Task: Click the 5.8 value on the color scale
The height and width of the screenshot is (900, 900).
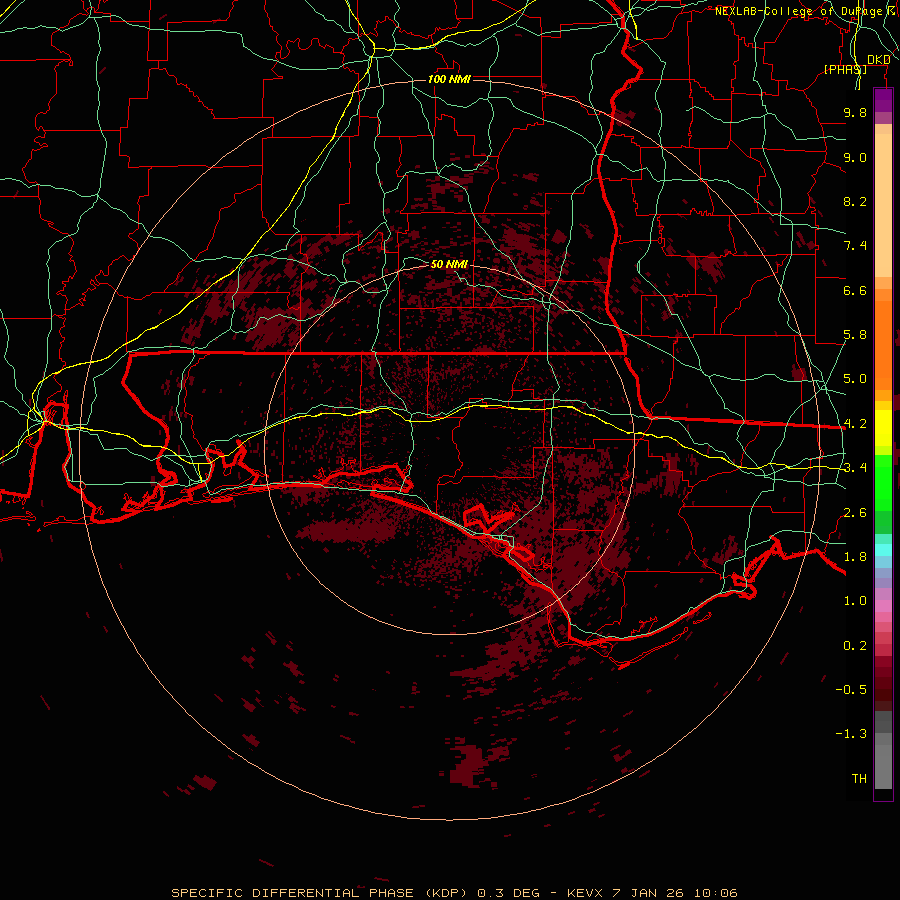Action: point(855,335)
